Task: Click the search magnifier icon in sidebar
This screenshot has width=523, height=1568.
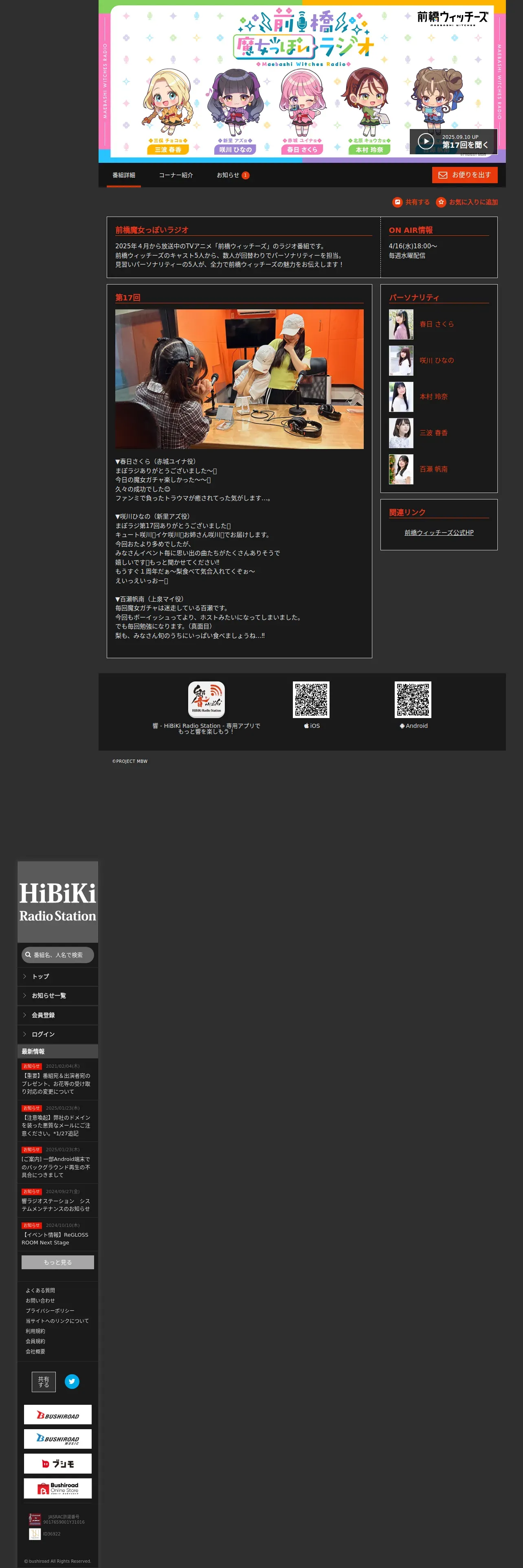Action: (28, 955)
